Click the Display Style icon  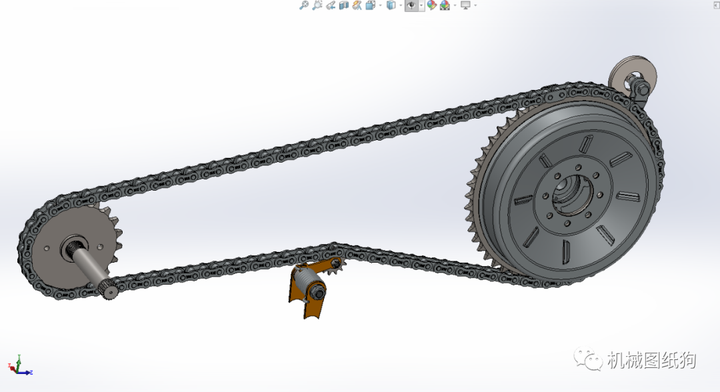click(391, 5)
